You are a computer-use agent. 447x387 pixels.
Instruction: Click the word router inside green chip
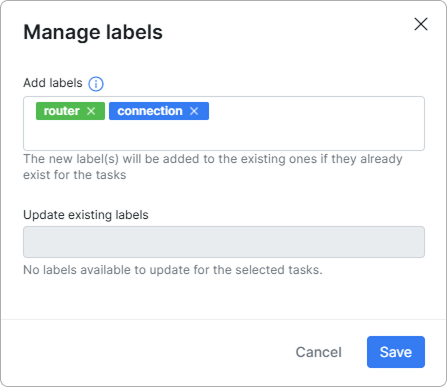[x=62, y=111]
